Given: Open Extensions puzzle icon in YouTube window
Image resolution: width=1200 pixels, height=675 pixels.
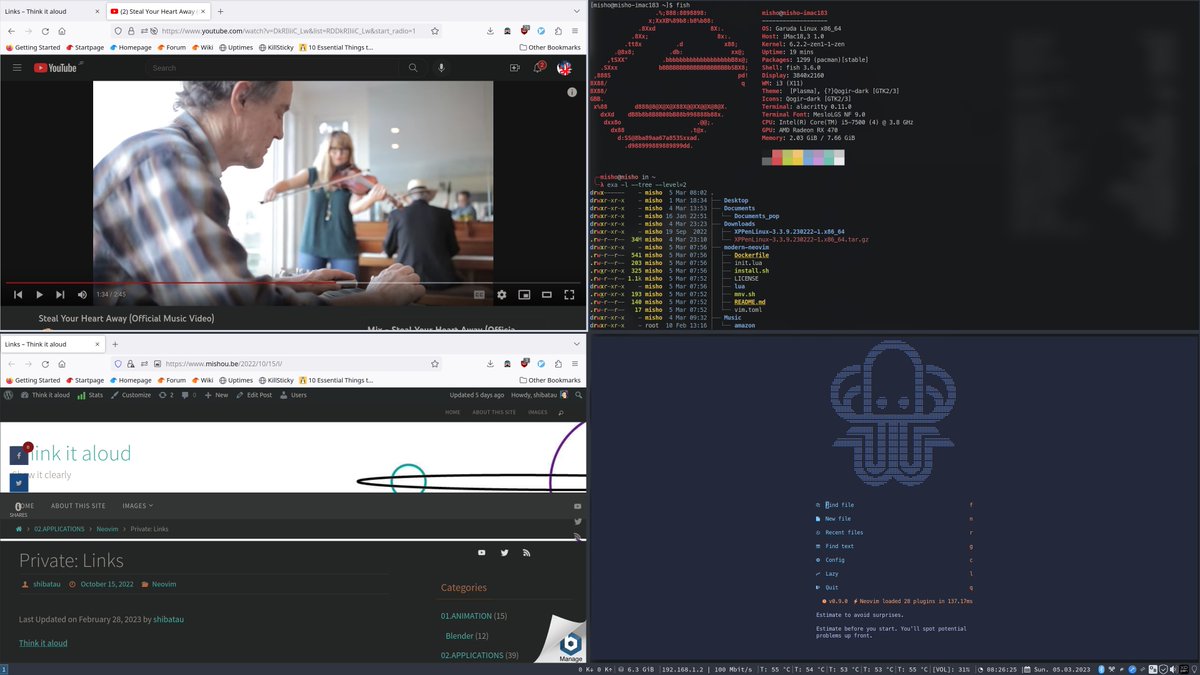Looking at the screenshot, I should pyautogui.click(x=558, y=30).
